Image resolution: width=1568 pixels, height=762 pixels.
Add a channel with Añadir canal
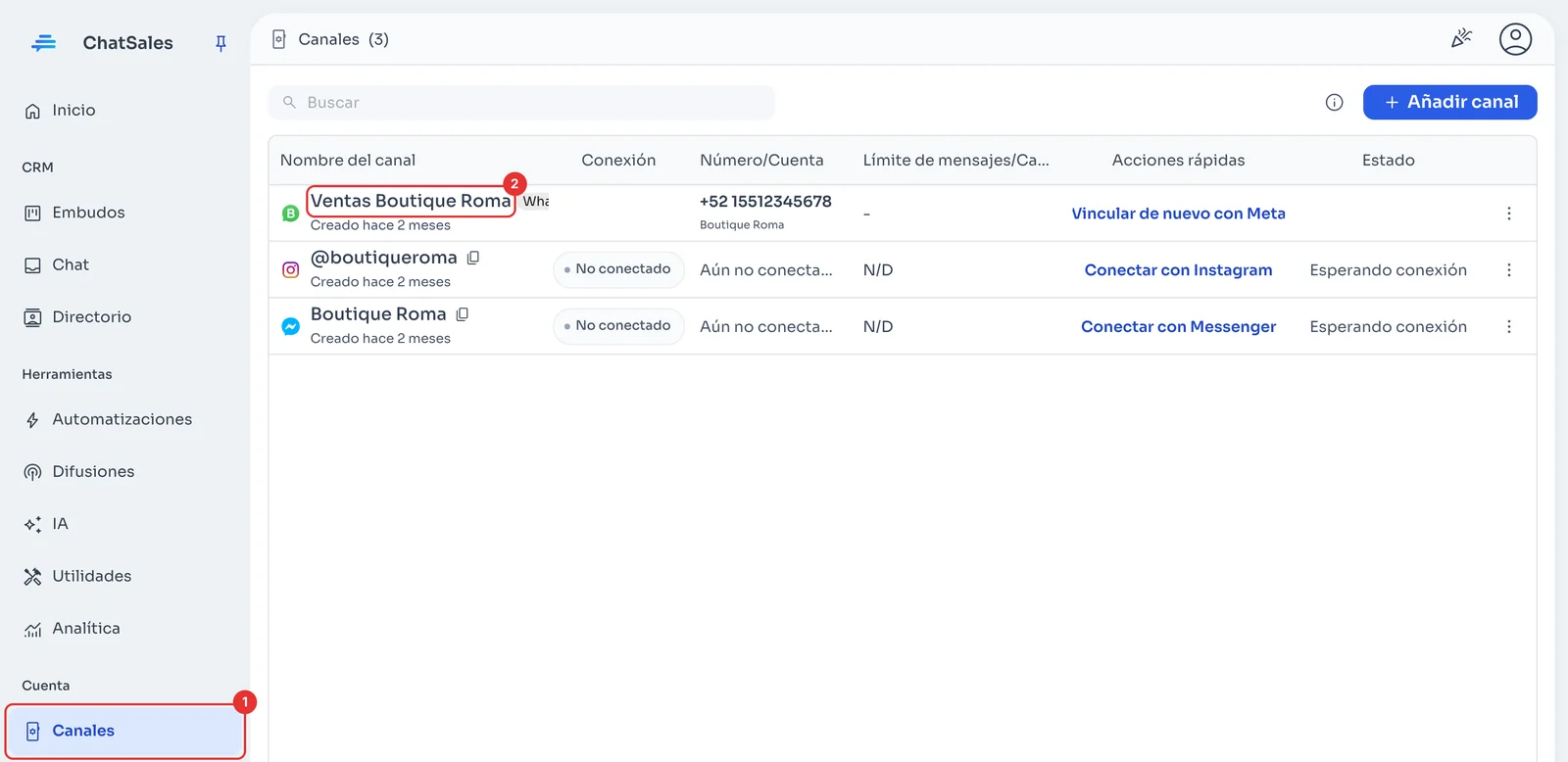coord(1449,102)
